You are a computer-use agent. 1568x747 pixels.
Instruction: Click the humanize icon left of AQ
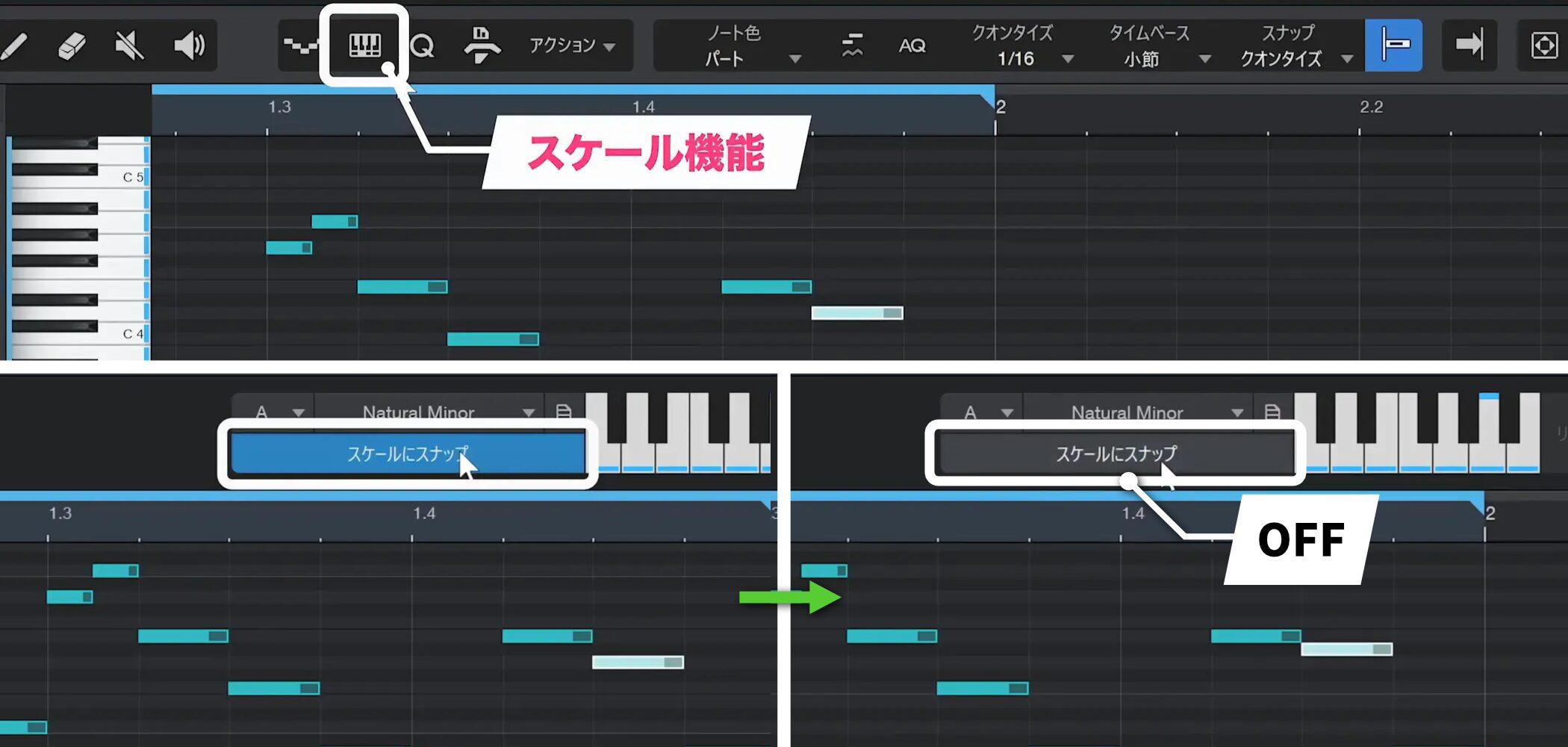pyautogui.click(x=852, y=46)
